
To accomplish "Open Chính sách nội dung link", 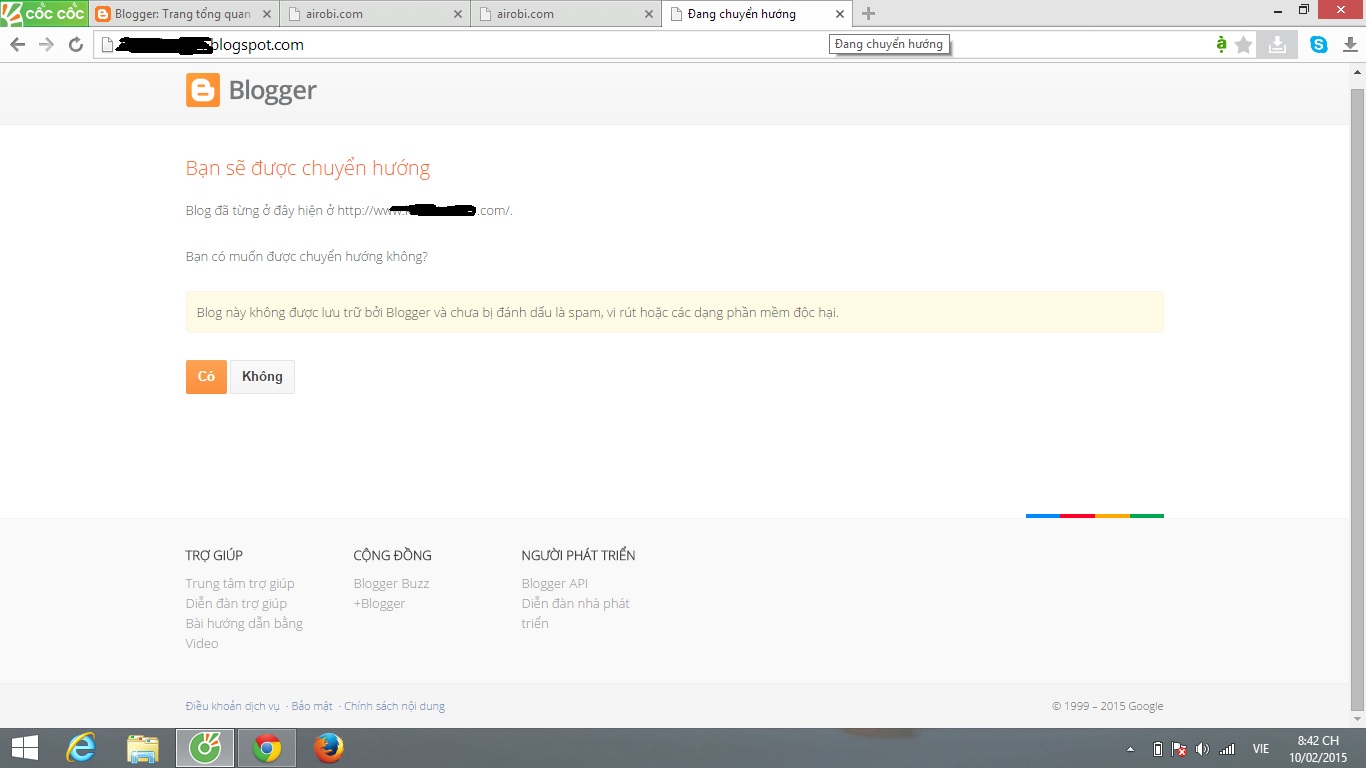I will coord(394,706).
